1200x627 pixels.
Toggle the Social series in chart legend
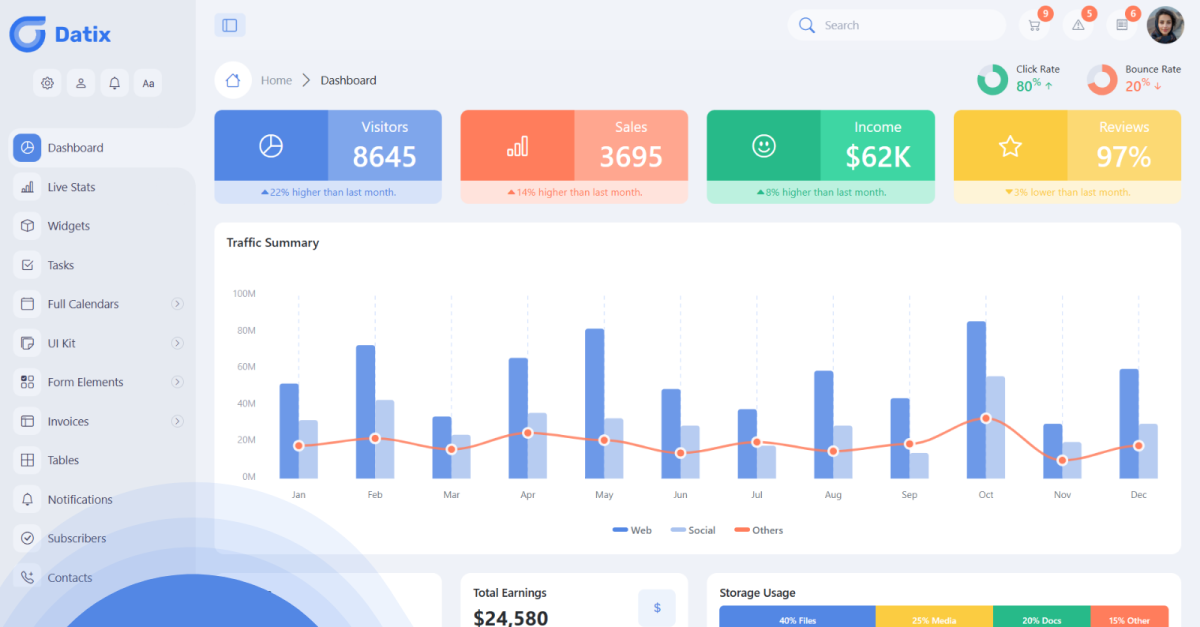coord(693,530)
